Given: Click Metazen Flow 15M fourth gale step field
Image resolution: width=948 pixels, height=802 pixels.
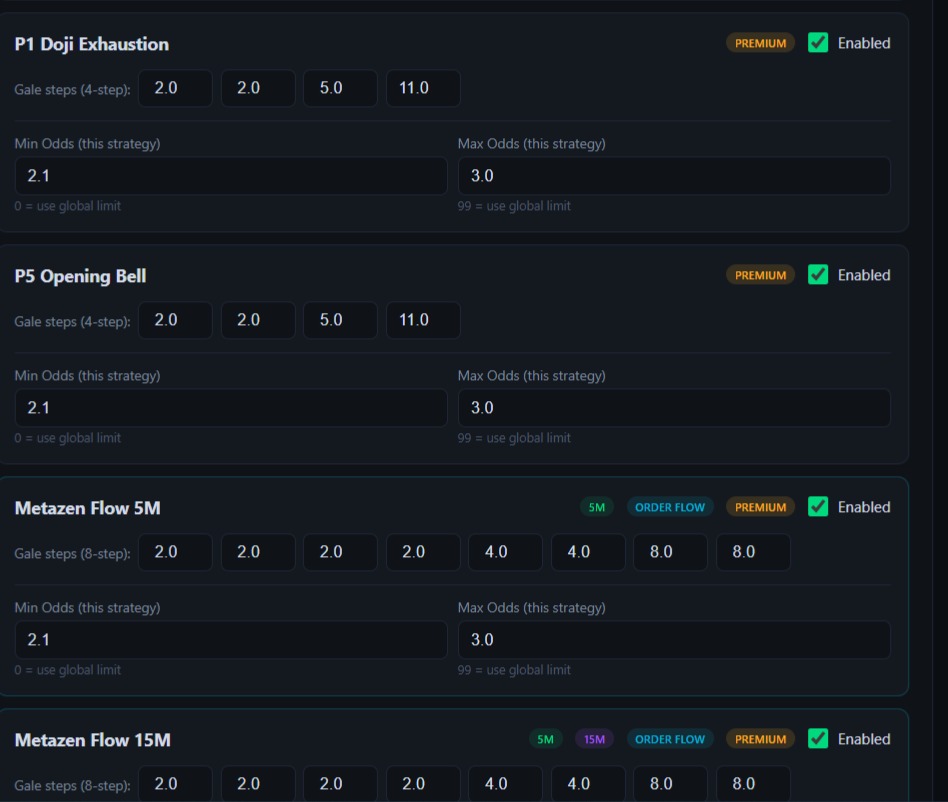Looking at the screenshot, I should 423,784.
